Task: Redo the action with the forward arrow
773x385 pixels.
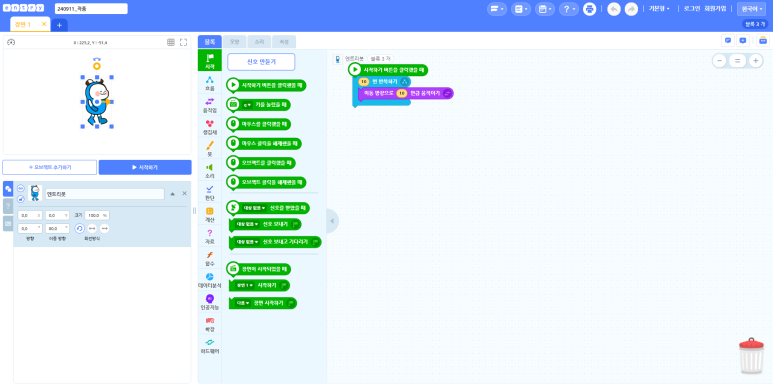Action: 632,9
